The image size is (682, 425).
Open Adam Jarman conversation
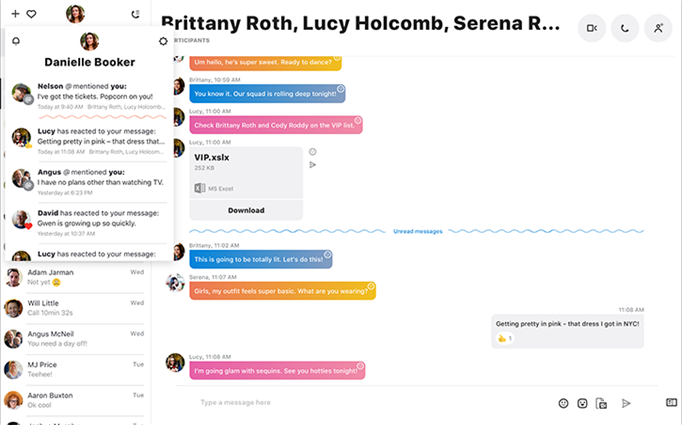tap(75, 277)
